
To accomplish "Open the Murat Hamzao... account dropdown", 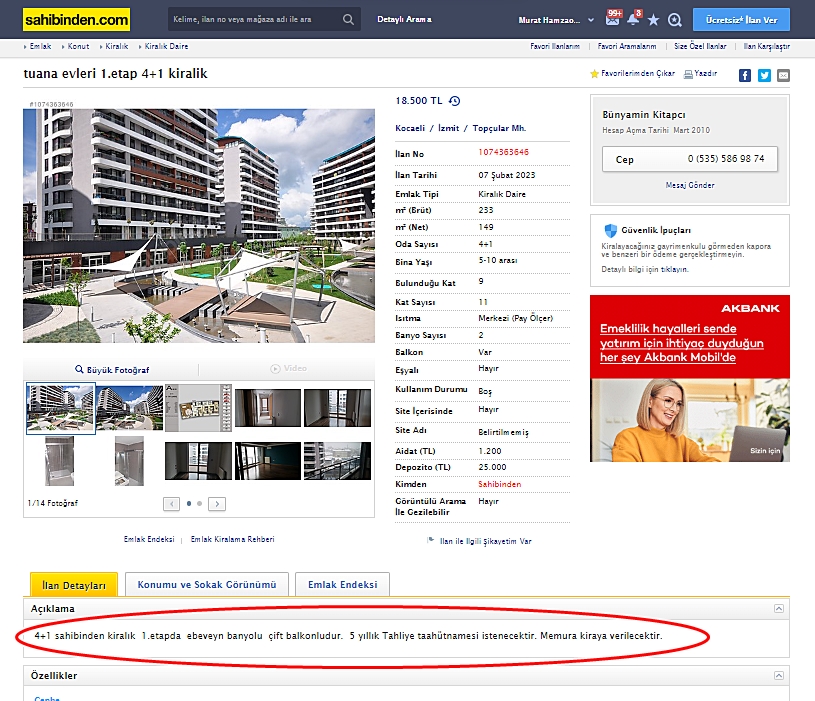I will (x=556, y=20).
